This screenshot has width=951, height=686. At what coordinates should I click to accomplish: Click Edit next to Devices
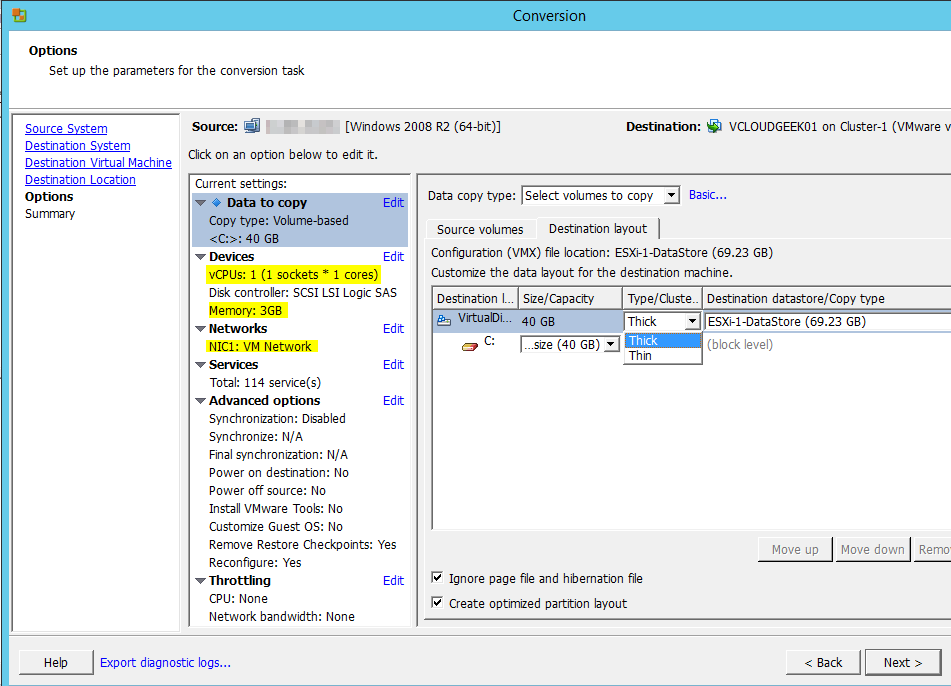coord(393,257)
